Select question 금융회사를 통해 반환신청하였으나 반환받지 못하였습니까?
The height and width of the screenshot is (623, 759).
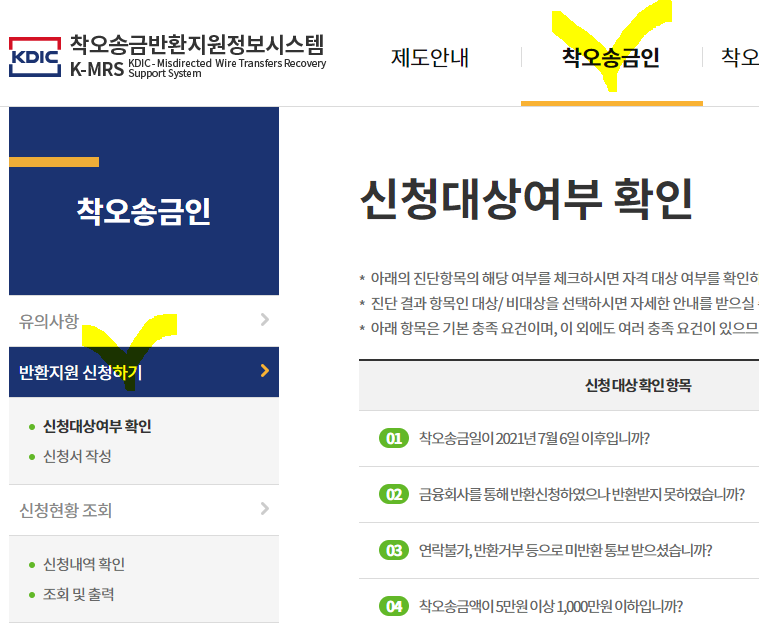click(581, 494)
